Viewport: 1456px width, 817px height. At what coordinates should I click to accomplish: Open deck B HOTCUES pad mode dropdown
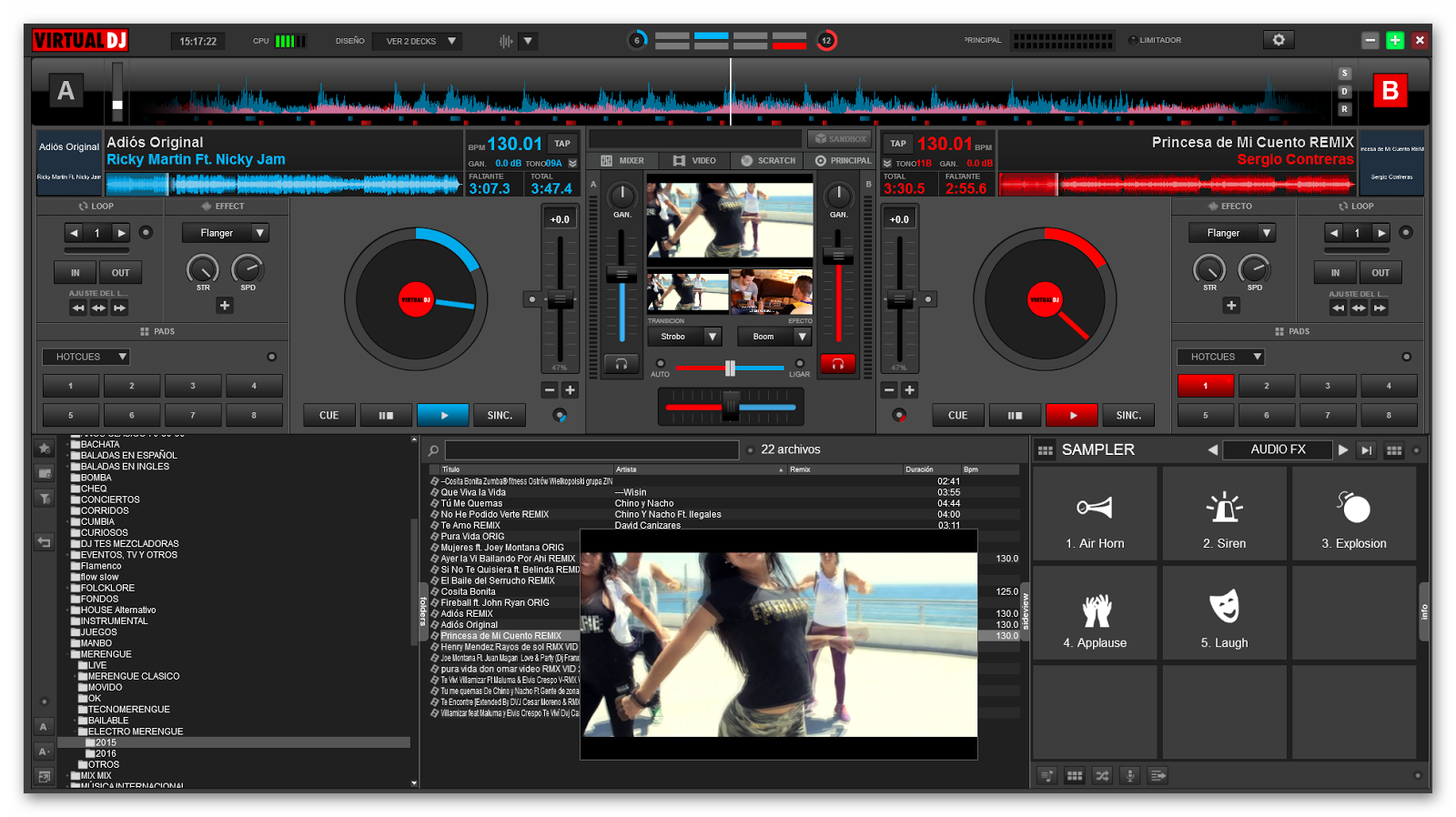click(1221, 357)
